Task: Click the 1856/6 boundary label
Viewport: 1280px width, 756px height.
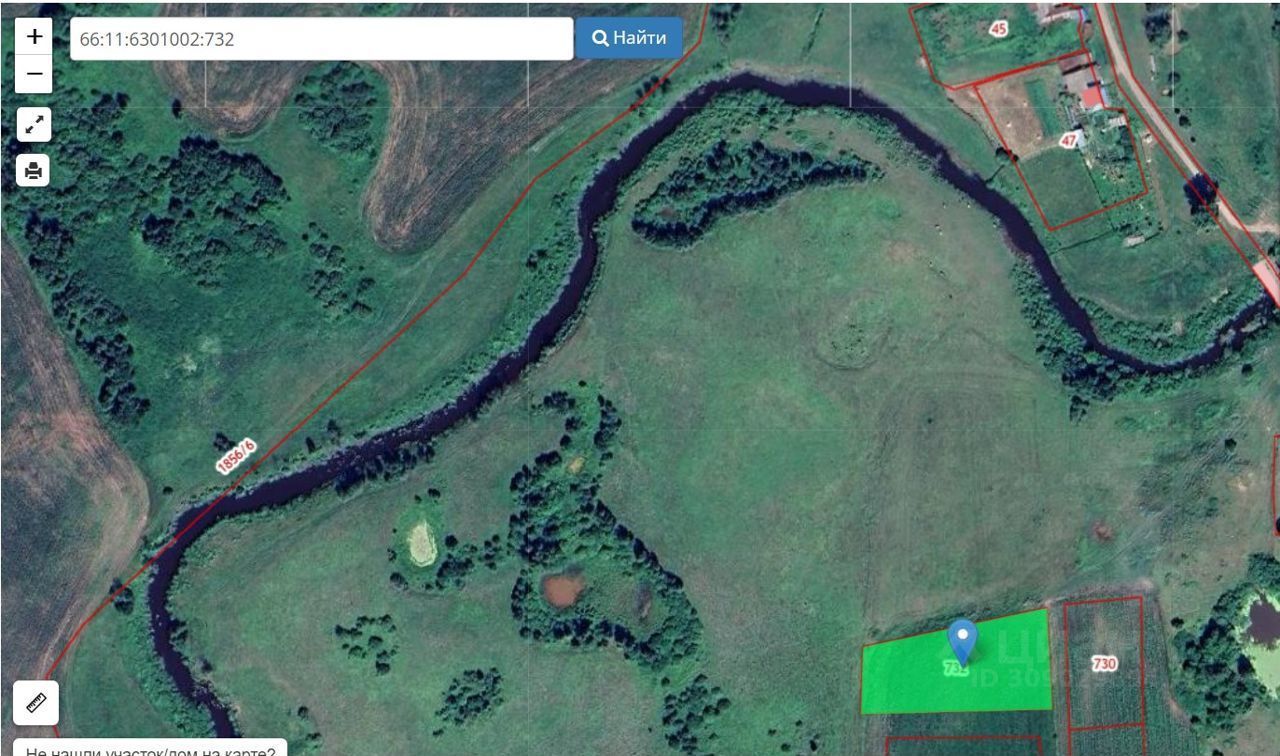Action: pos(235,456)
